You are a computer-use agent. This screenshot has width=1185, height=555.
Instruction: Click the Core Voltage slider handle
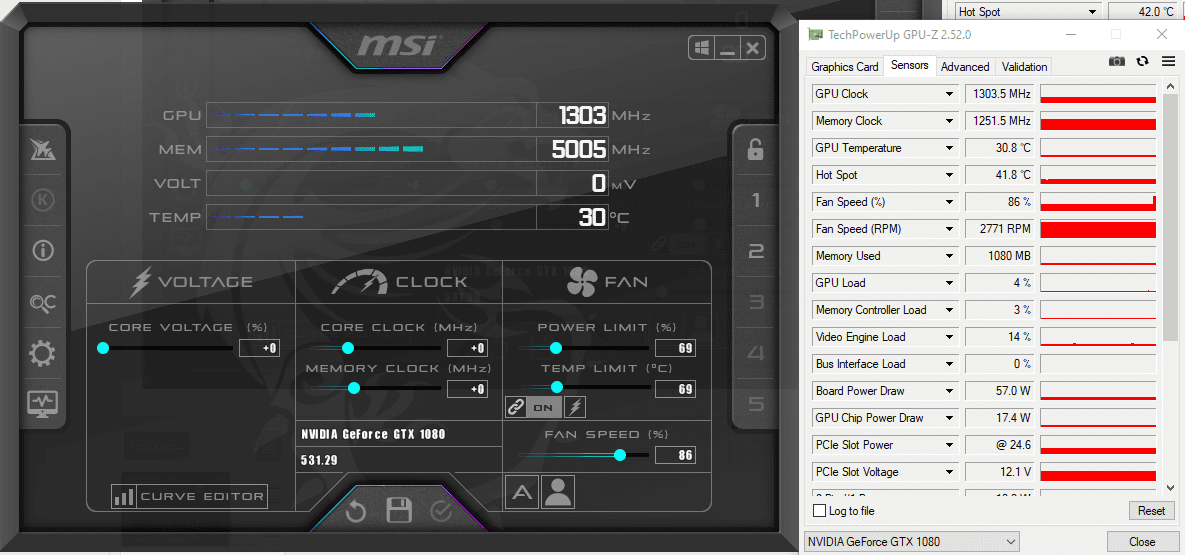click(x=103, y=348)
